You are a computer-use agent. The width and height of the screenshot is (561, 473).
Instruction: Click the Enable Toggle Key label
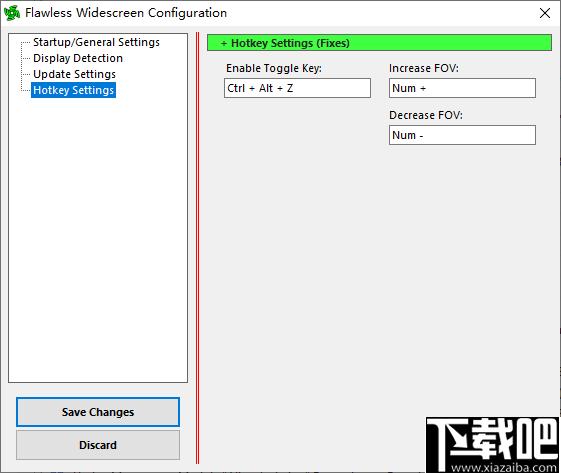tap(274, 68)
